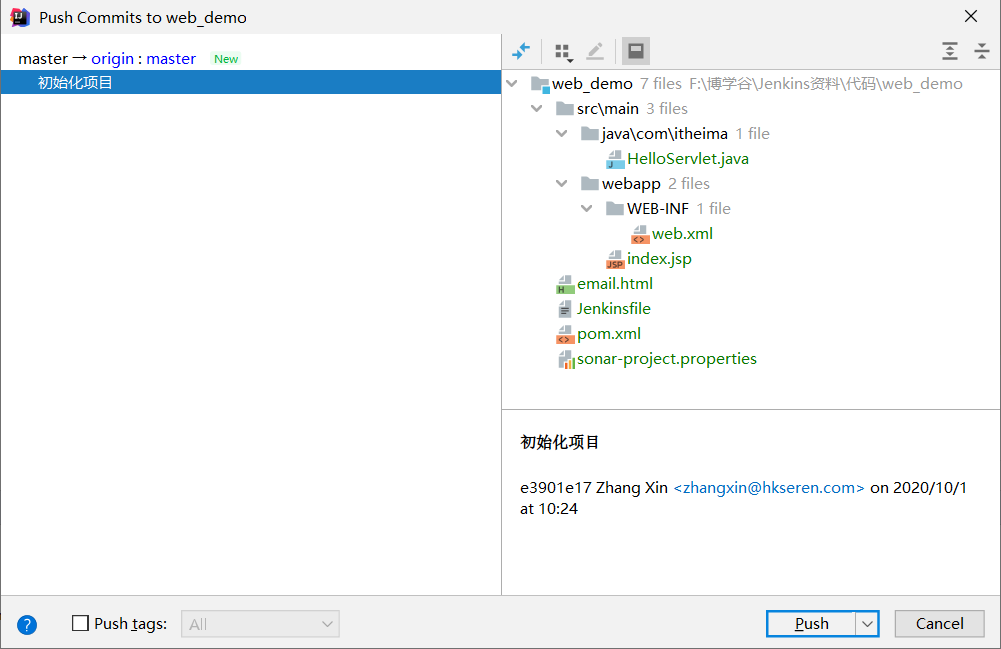The image size is (1001, 649).
Task: Collapse the WEB-INF folder node
Action: click(x=588, y=209)
